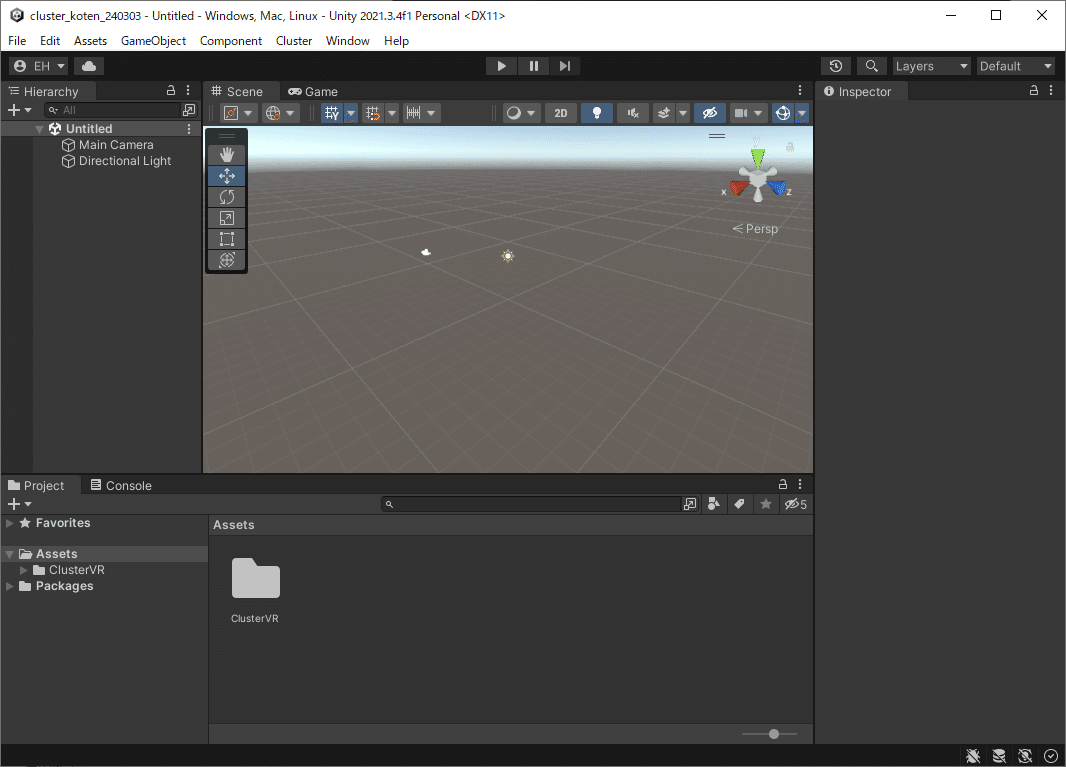Click the Pause button

click(x=533, y=66)
